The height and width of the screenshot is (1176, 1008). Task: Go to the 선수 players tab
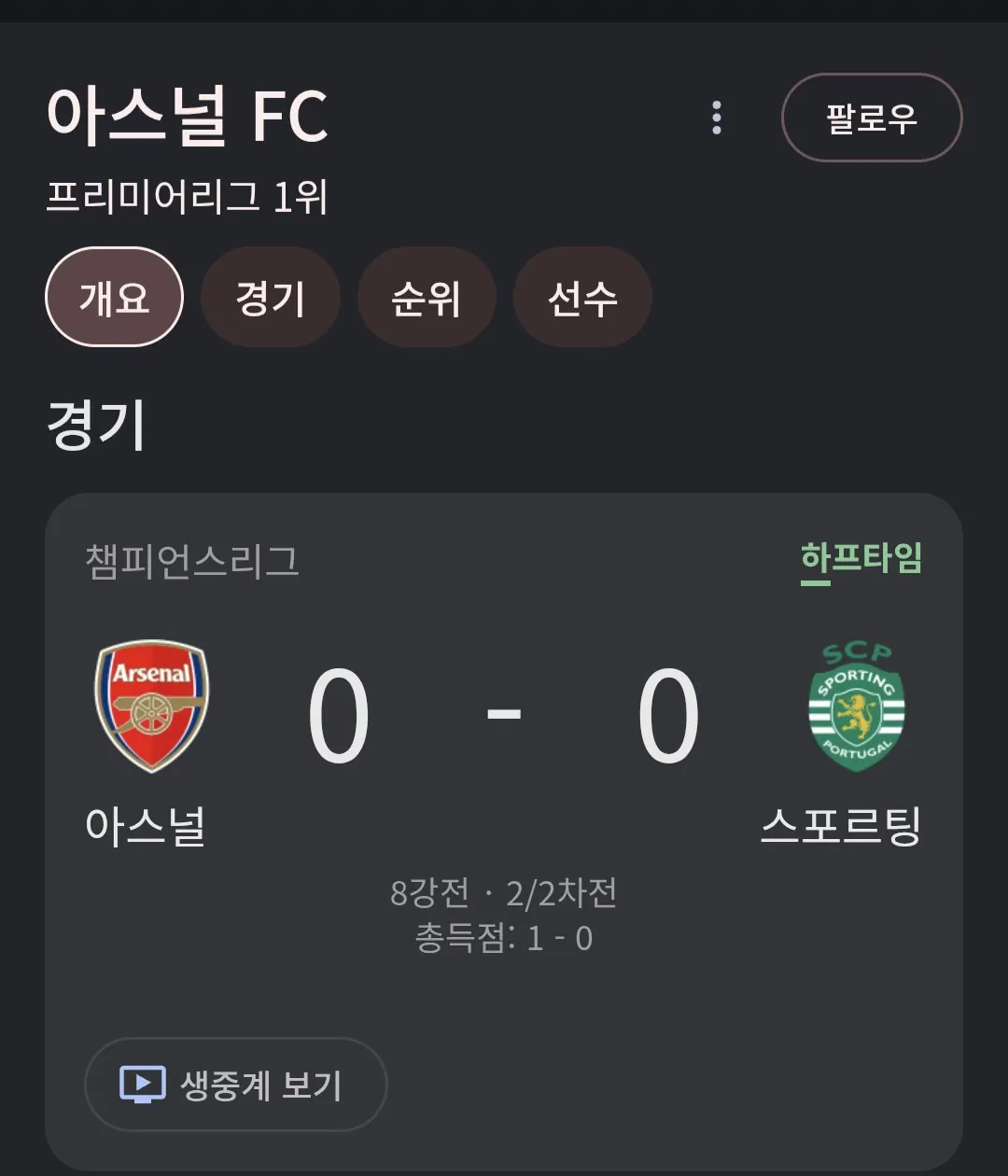point(582,298)
